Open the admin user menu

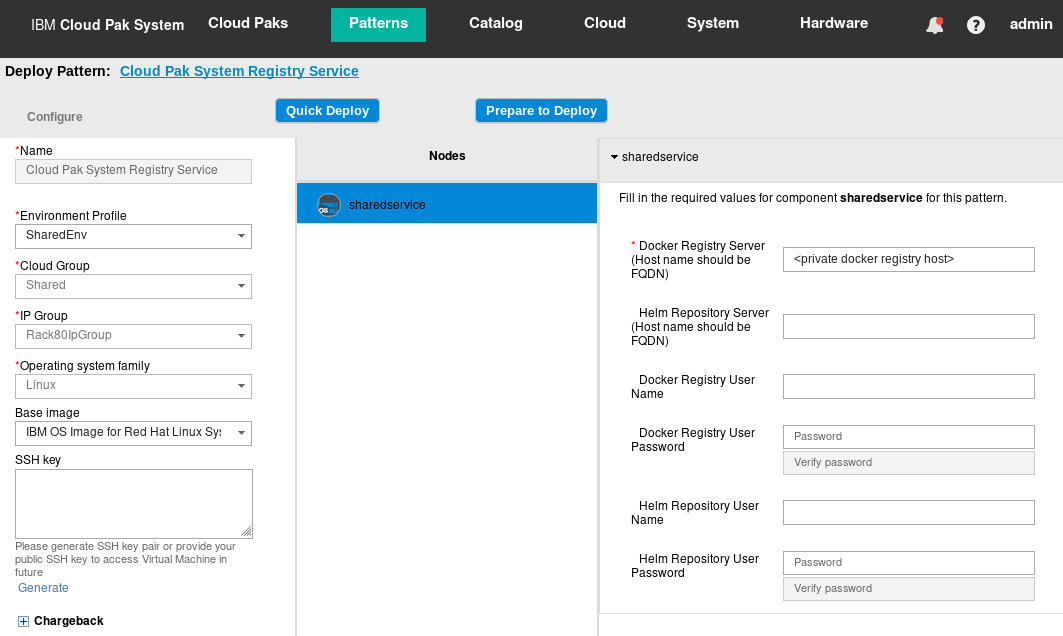[1031, 24]
